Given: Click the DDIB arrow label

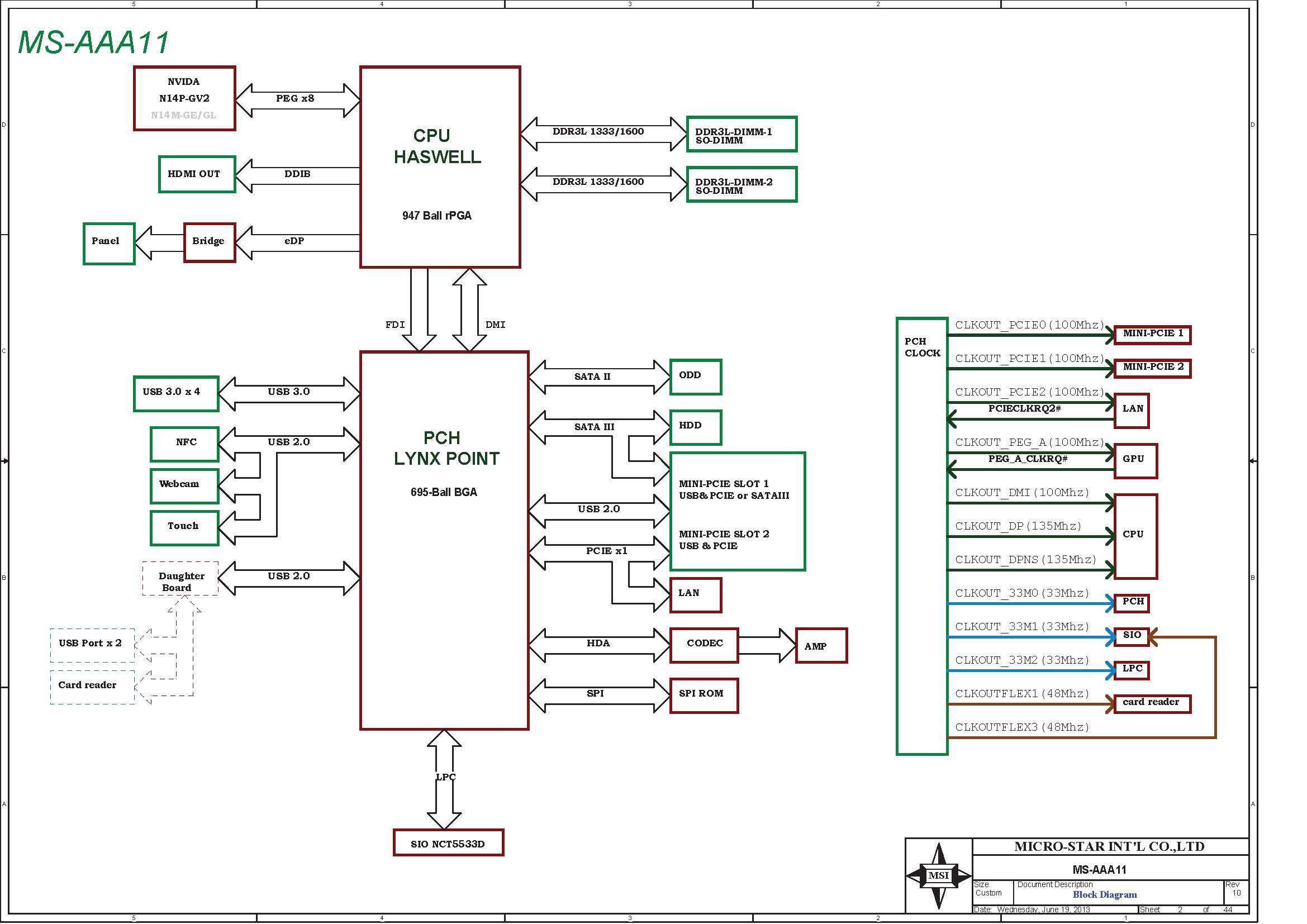Looking at the screenshot, I should click(x=297, y=174).
